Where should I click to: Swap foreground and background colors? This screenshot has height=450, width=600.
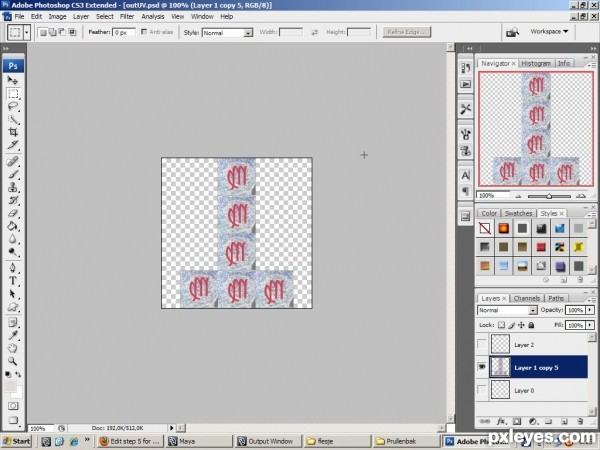click(x=18, y=374)
